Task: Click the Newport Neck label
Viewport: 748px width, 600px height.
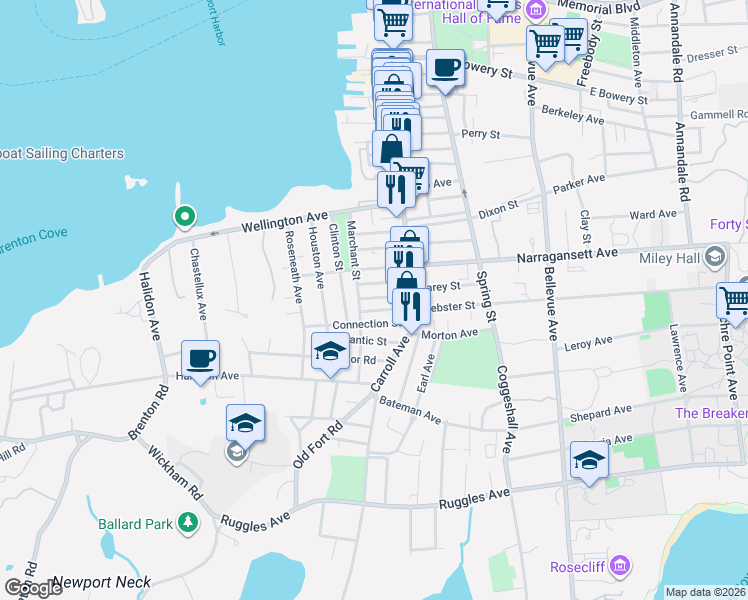Action: tap(102, 582)
